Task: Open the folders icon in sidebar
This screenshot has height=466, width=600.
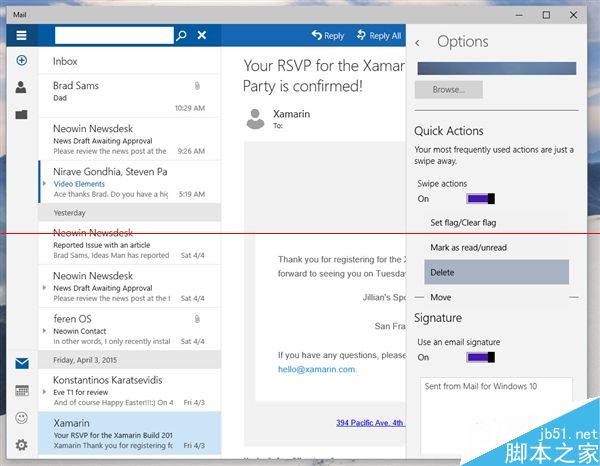Action: 21,114
